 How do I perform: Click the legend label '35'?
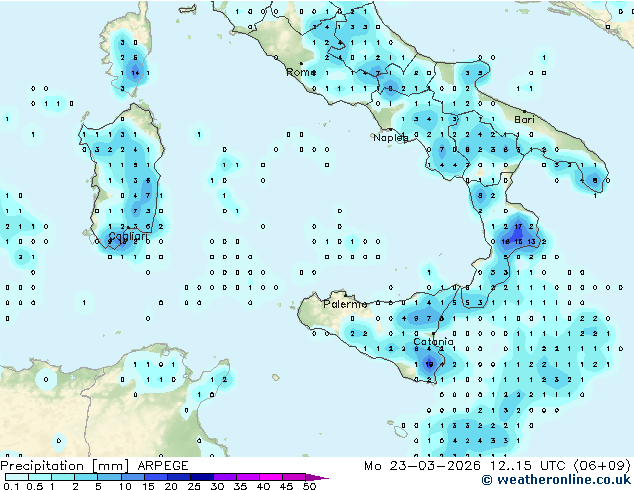[240, 486]
